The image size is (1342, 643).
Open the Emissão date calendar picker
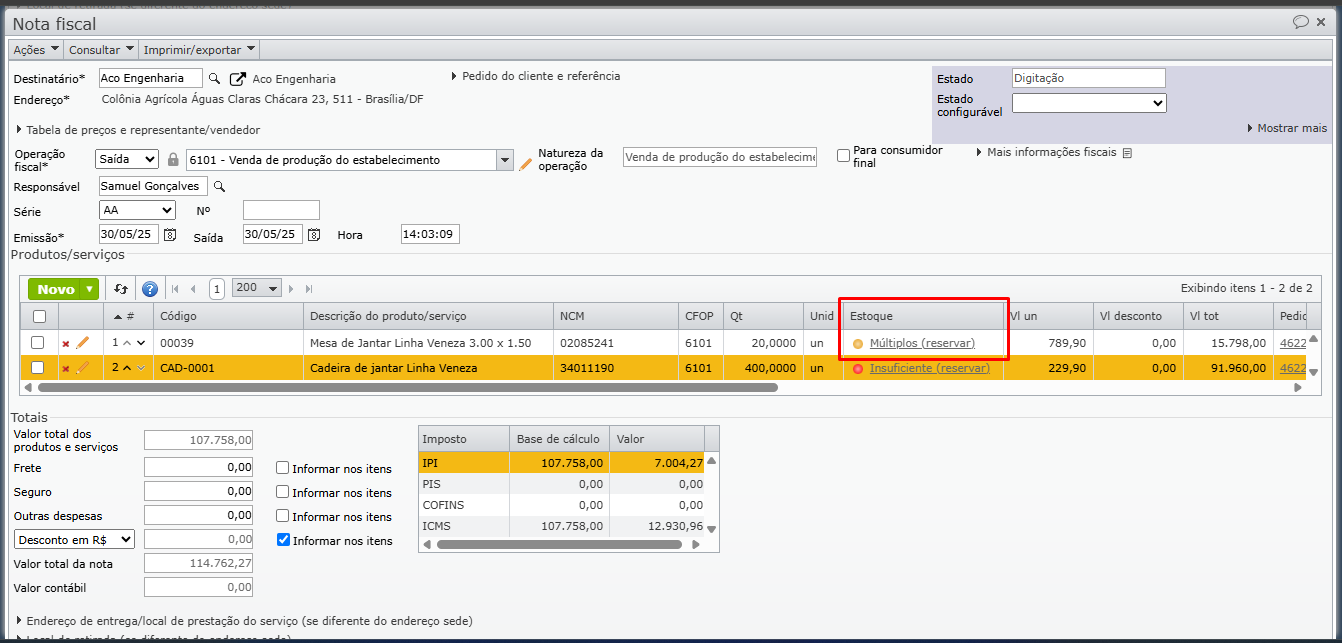(170, 234)
